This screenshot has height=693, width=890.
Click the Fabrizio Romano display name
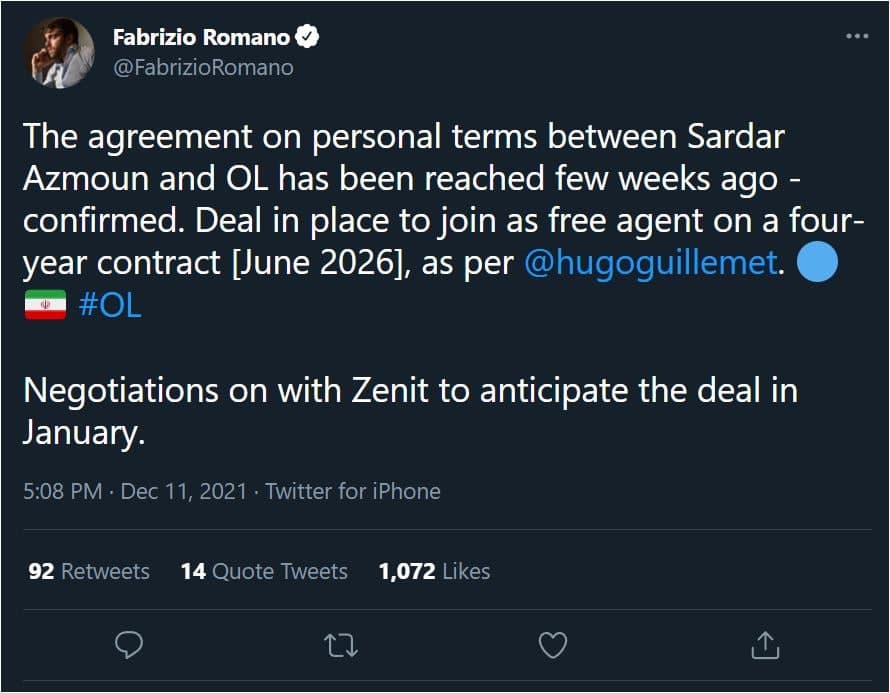coord(201,38)
